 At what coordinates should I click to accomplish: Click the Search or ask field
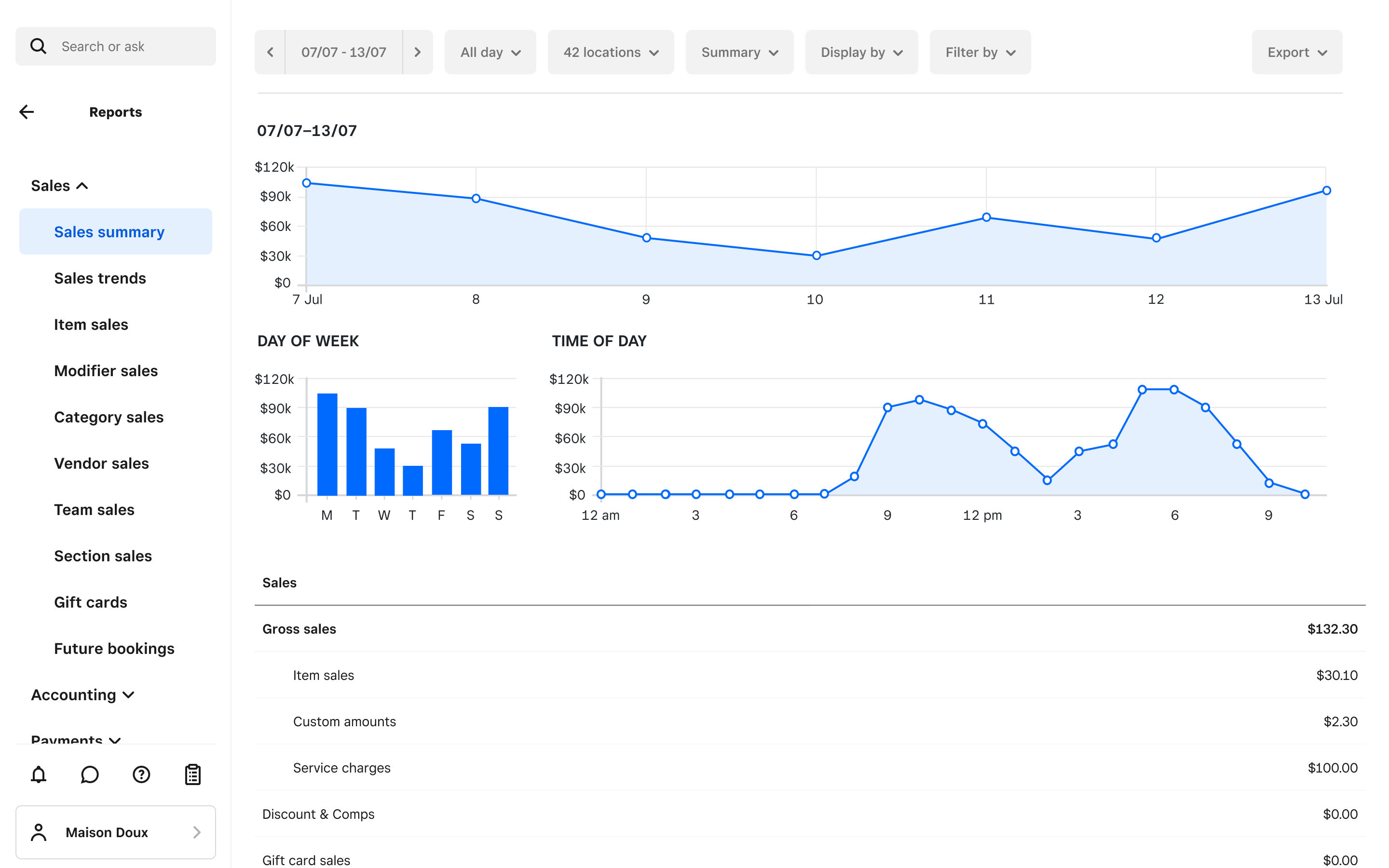click(x=132, y=46)
